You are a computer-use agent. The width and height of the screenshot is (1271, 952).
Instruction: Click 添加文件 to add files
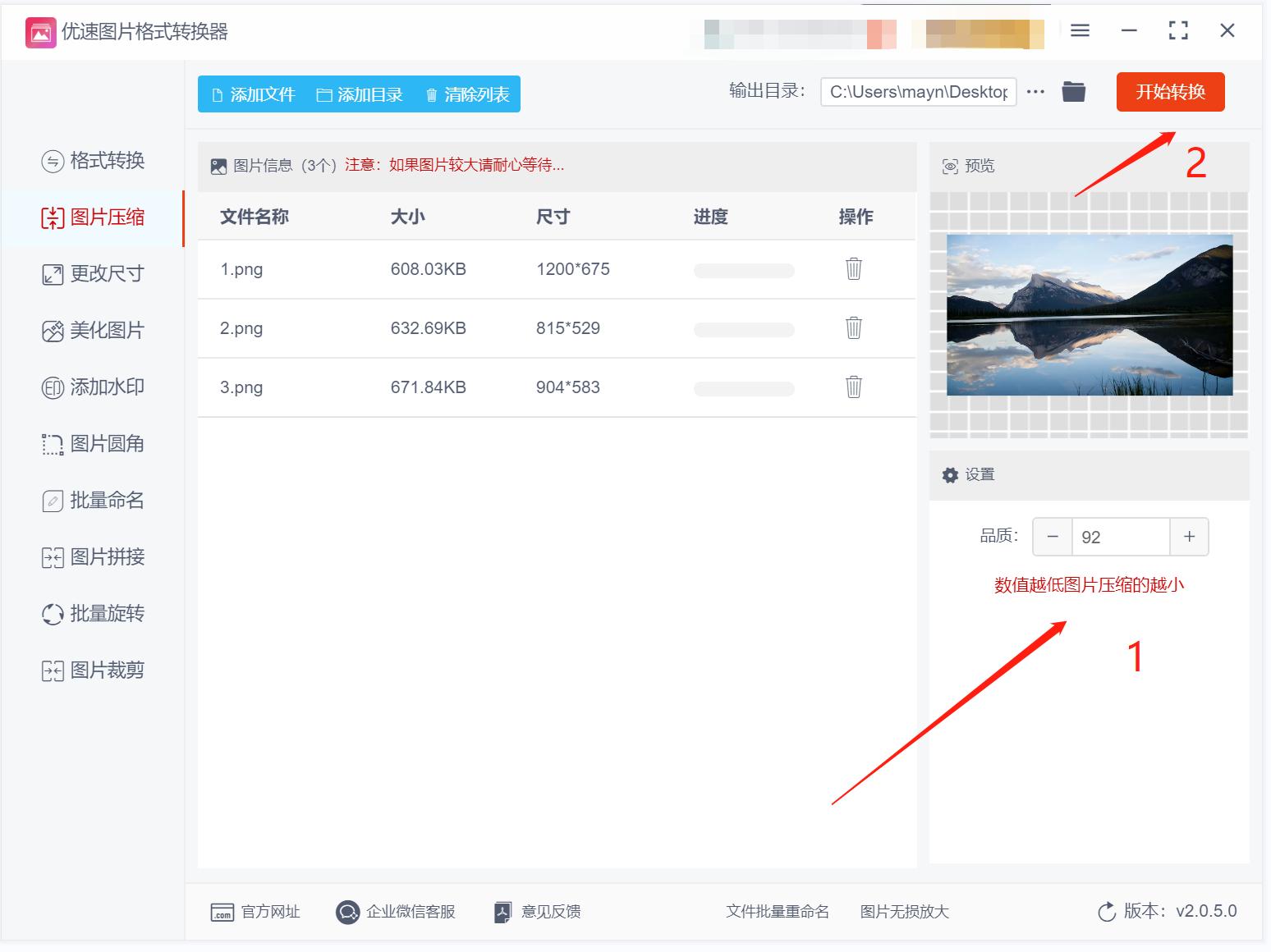pyautogui.click(x=255, y=94)
